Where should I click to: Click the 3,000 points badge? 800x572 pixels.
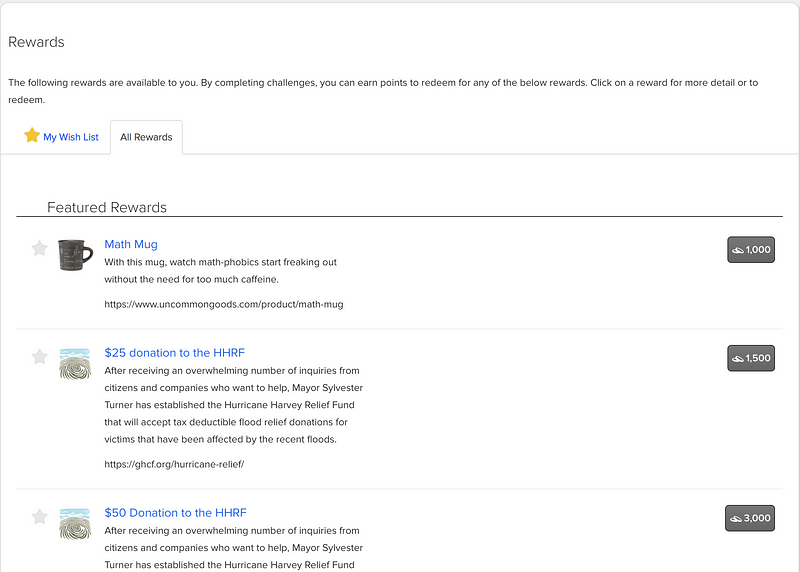[750, 518]
